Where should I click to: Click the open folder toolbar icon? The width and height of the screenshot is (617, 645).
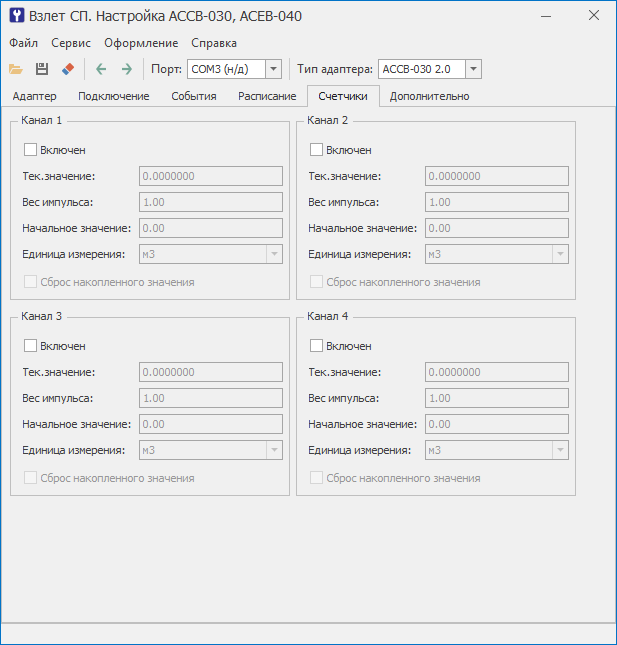click(x=15, y=69)
